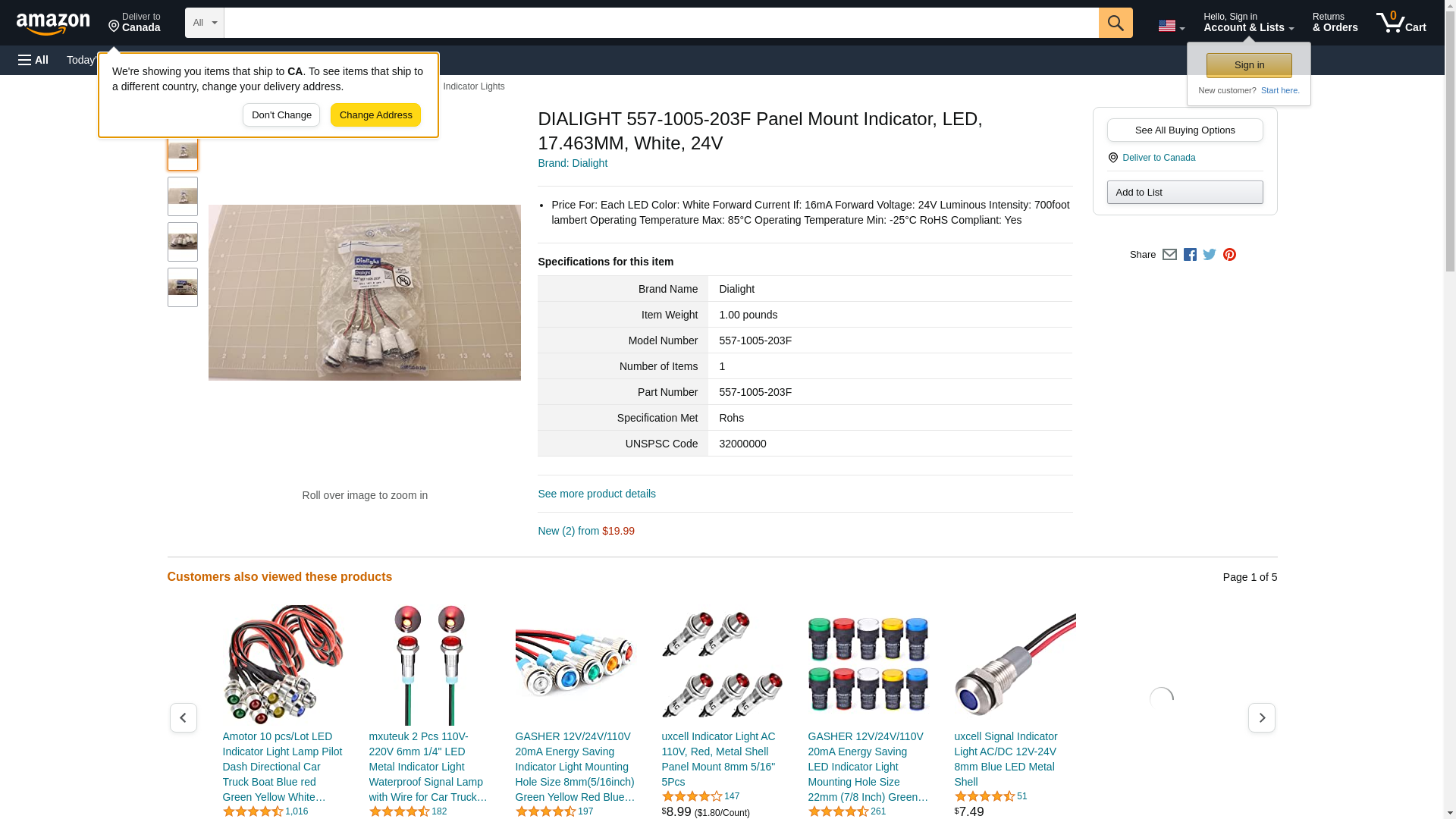Select the second product thumbnail image
The image size is (1456, 819).
pyautogui.click(x=182, y=196)
